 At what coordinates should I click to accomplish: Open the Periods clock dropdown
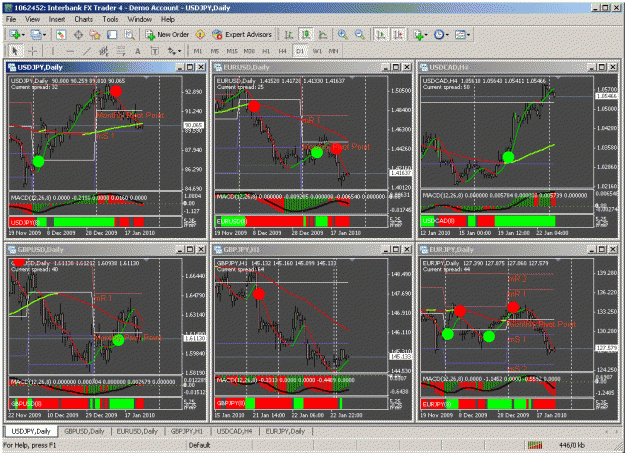pyautogui.click(x=441, y=35)
